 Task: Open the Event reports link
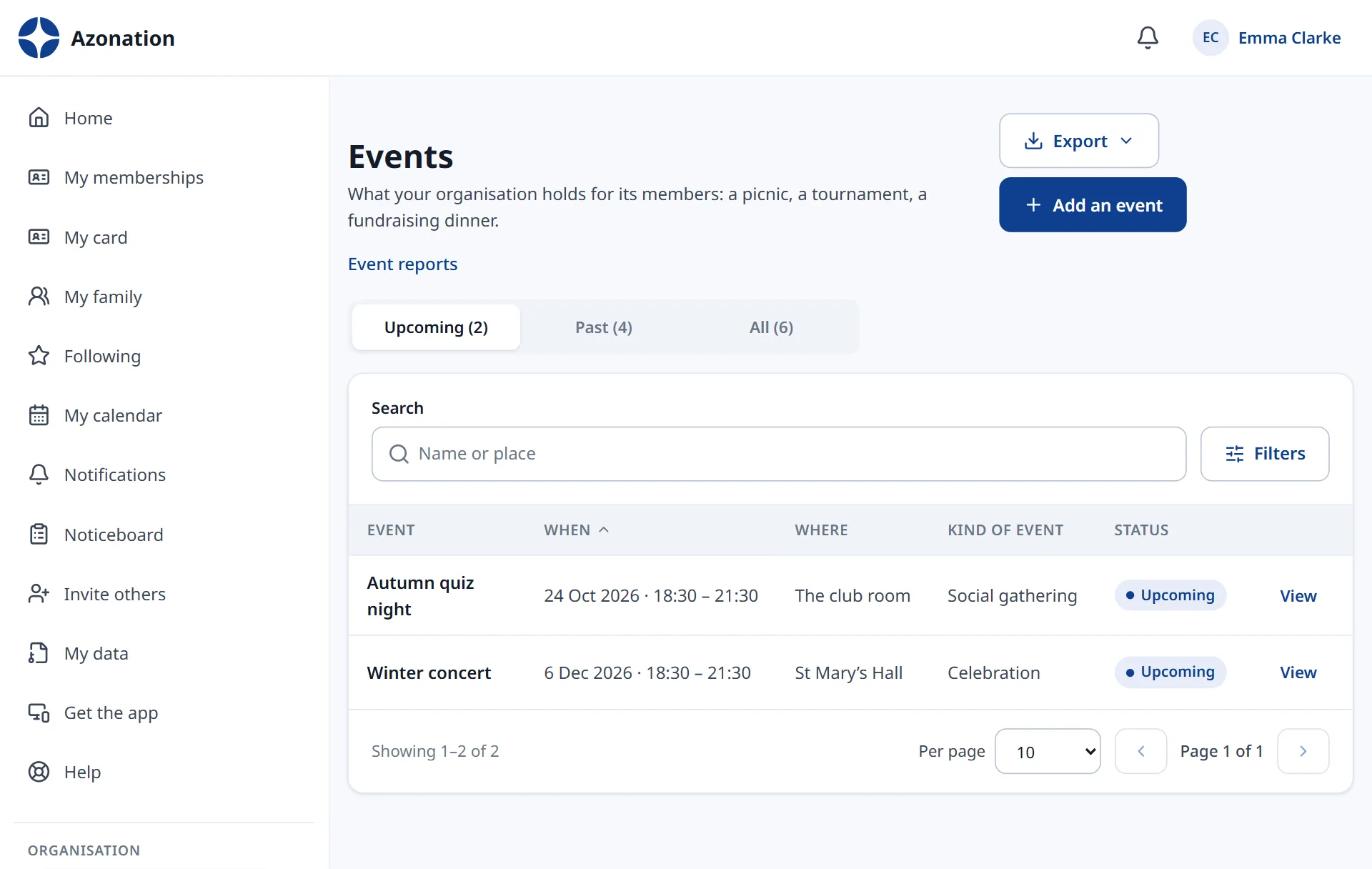click(402, 264)
